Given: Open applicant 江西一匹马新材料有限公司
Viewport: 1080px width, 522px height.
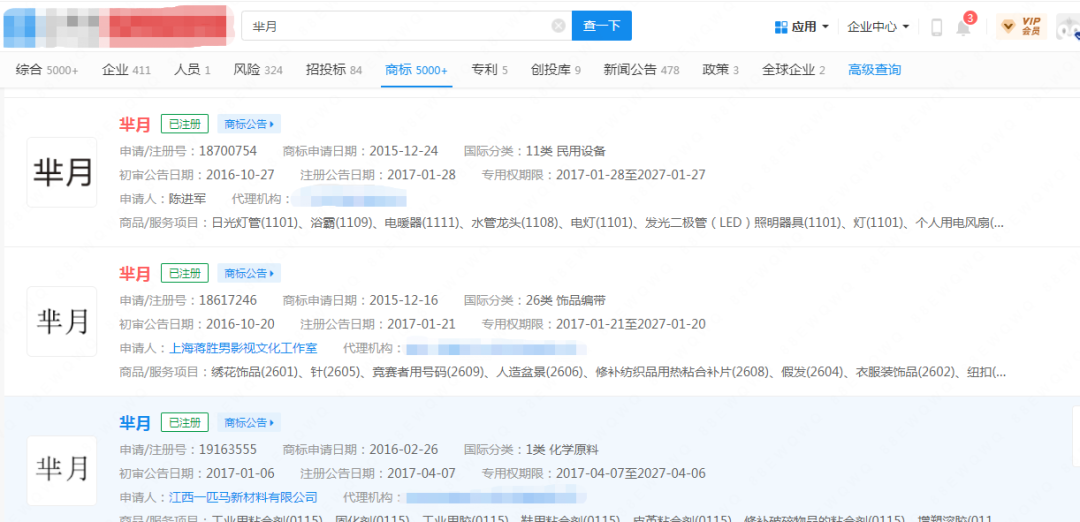Looking at the screenshot, I should point(243,497).
